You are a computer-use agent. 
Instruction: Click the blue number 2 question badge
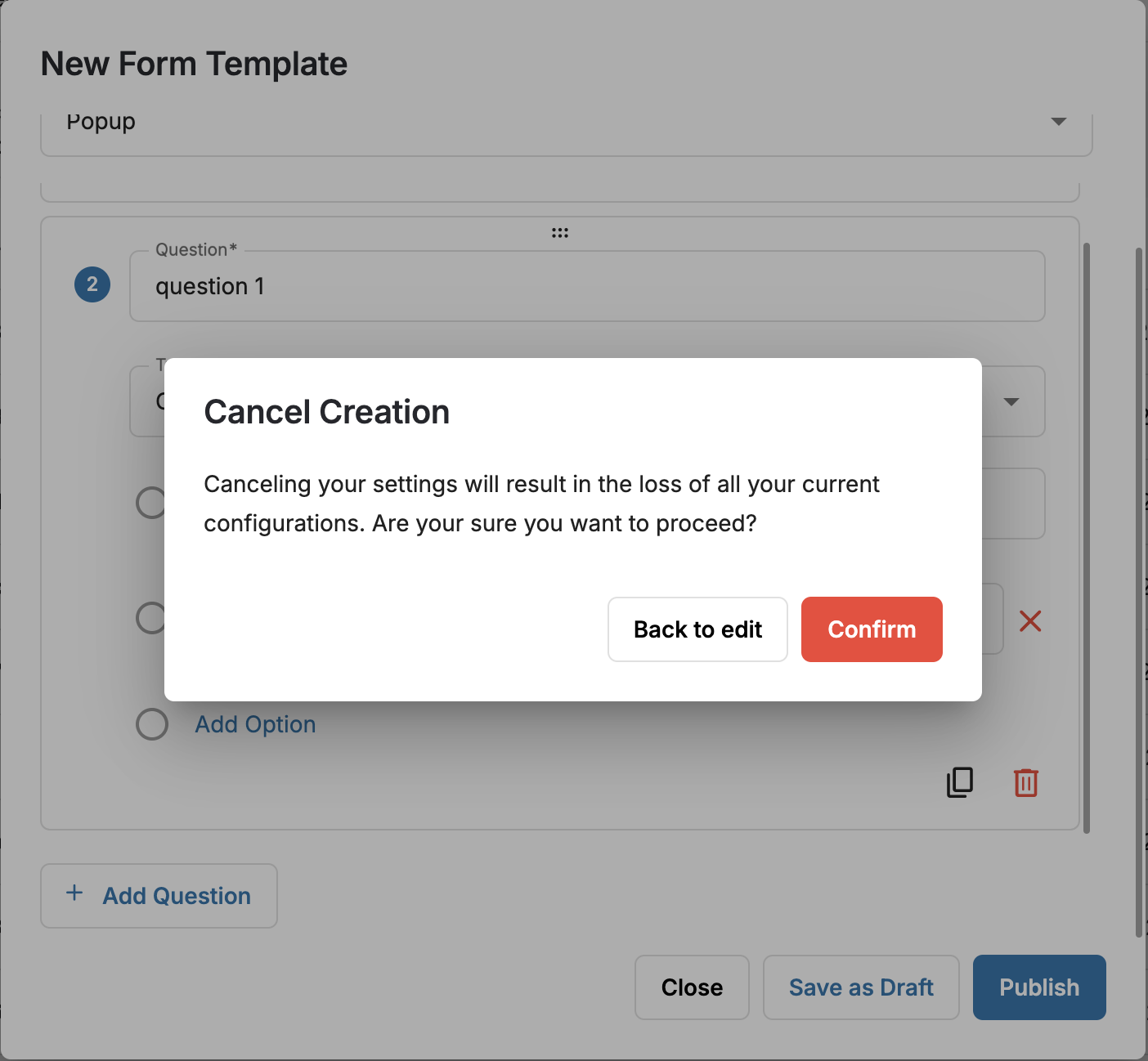point(92,284)
